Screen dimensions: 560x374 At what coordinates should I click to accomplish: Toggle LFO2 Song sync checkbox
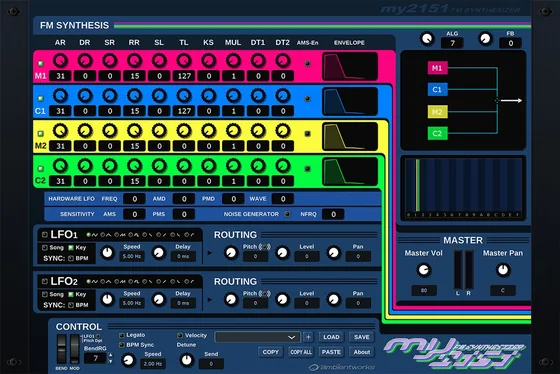[x=45, y=294]
